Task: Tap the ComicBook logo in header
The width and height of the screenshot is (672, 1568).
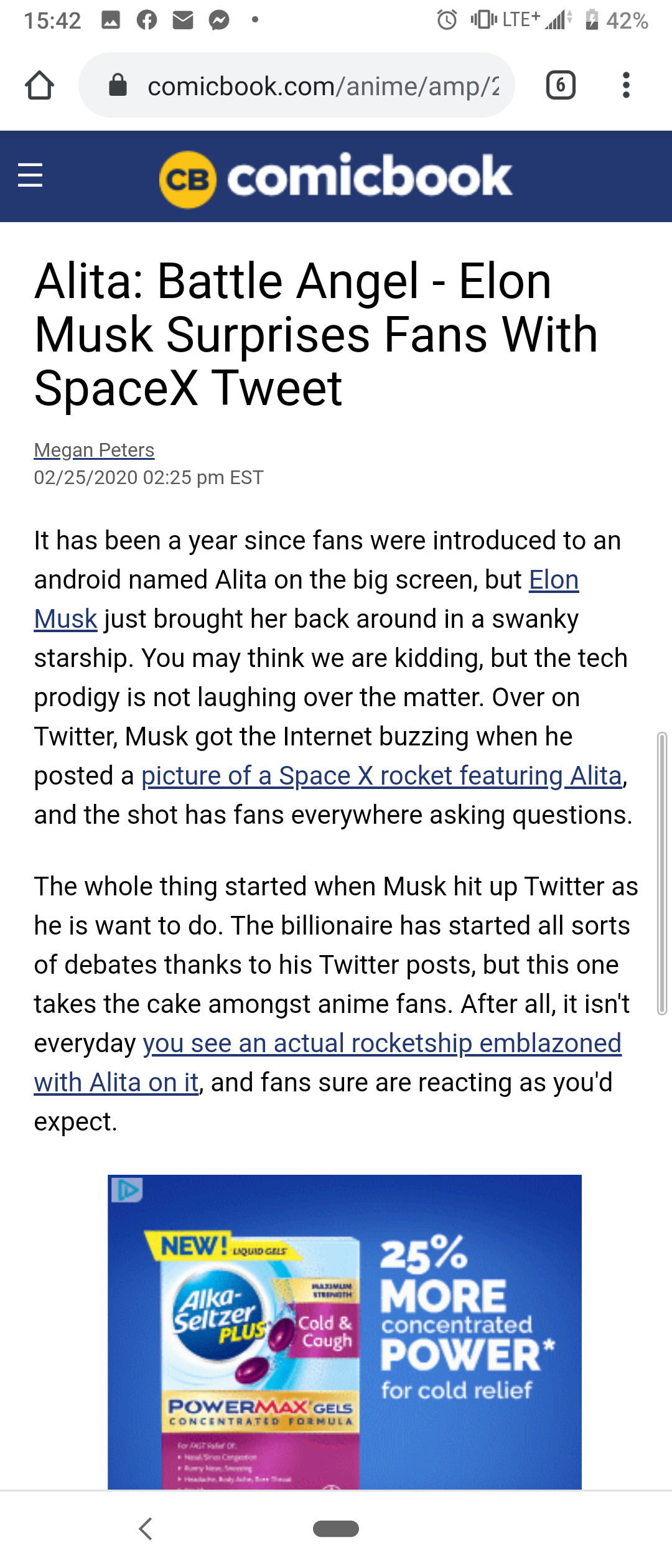Action: point(336,177)
